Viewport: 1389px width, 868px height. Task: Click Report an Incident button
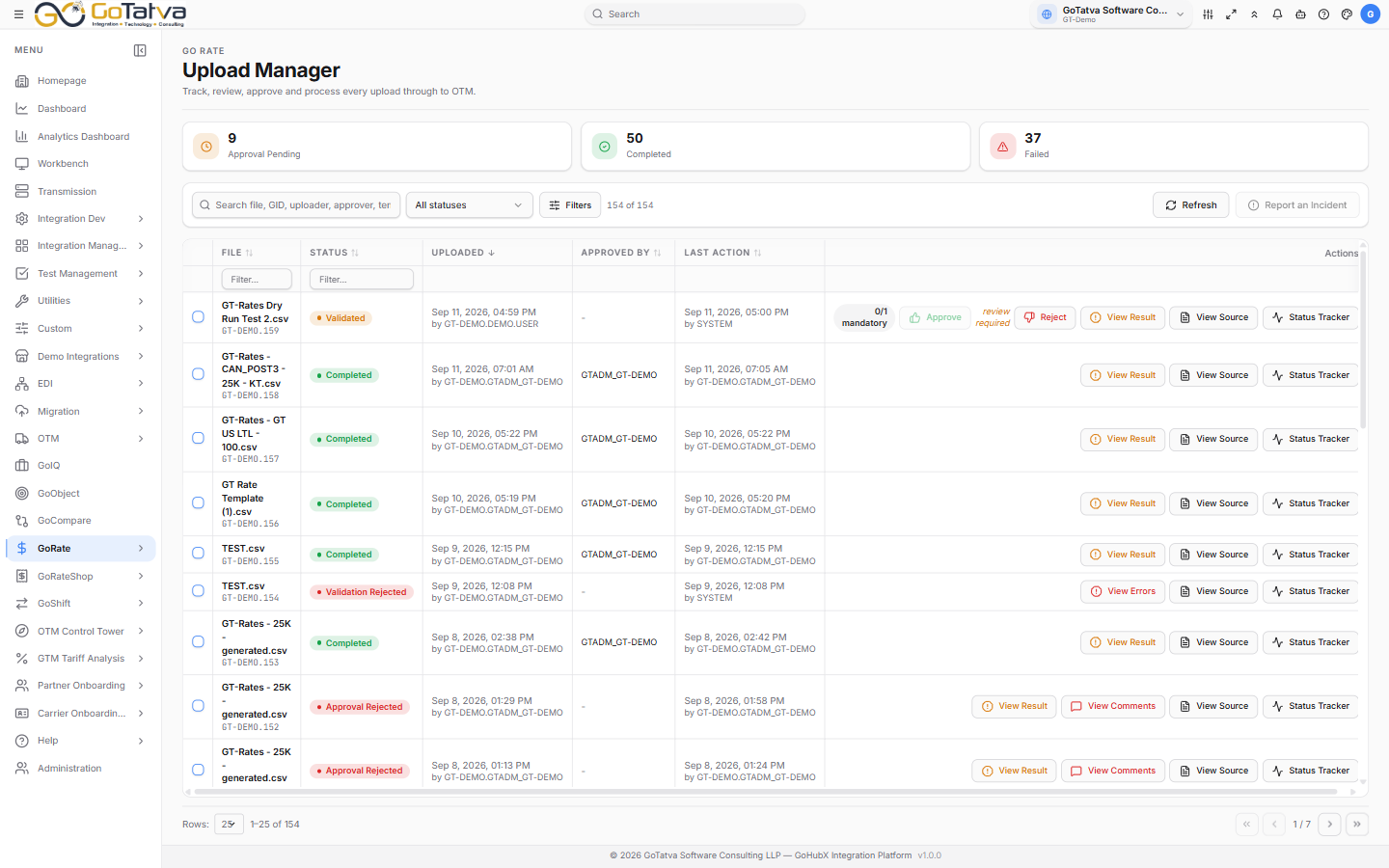(x=1297, y=205)
